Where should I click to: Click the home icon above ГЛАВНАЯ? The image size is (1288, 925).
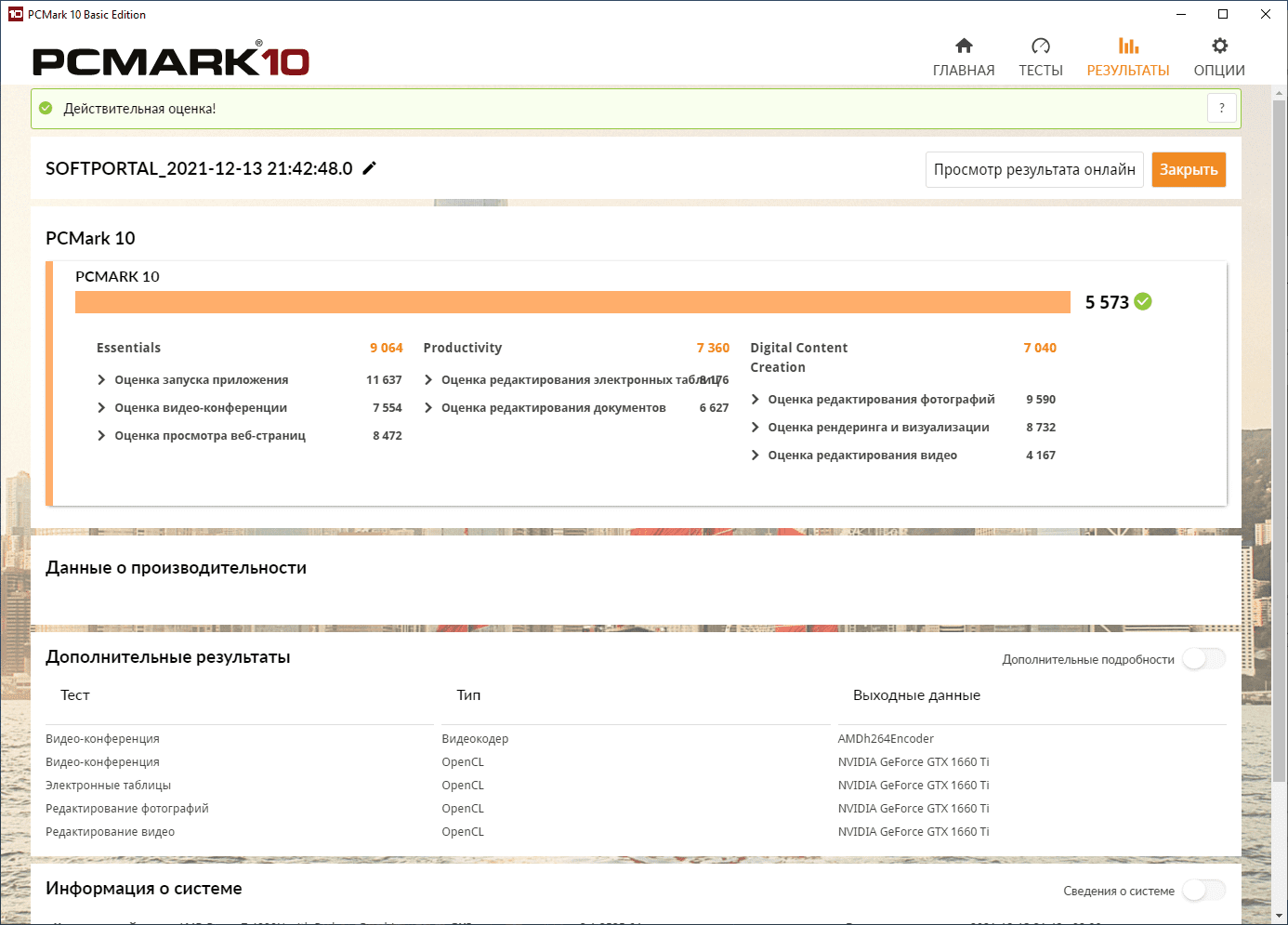[x=964, y=46]
